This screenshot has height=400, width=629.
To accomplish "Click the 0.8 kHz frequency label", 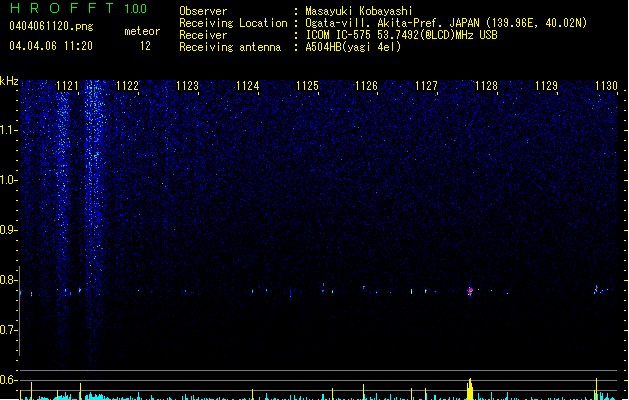I will [9, 280].
